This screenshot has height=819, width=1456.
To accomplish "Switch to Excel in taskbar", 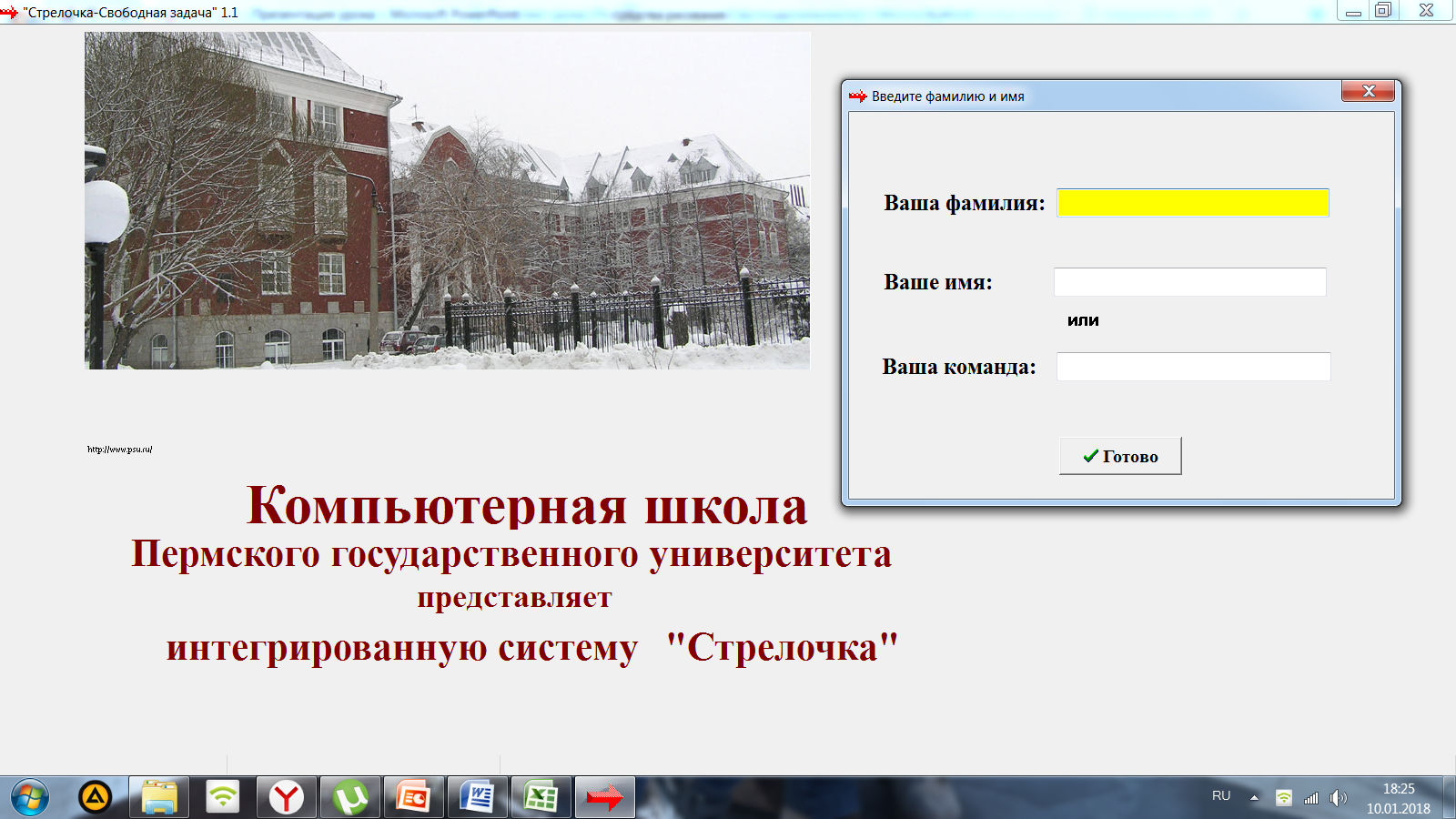I will click(541, 798).
